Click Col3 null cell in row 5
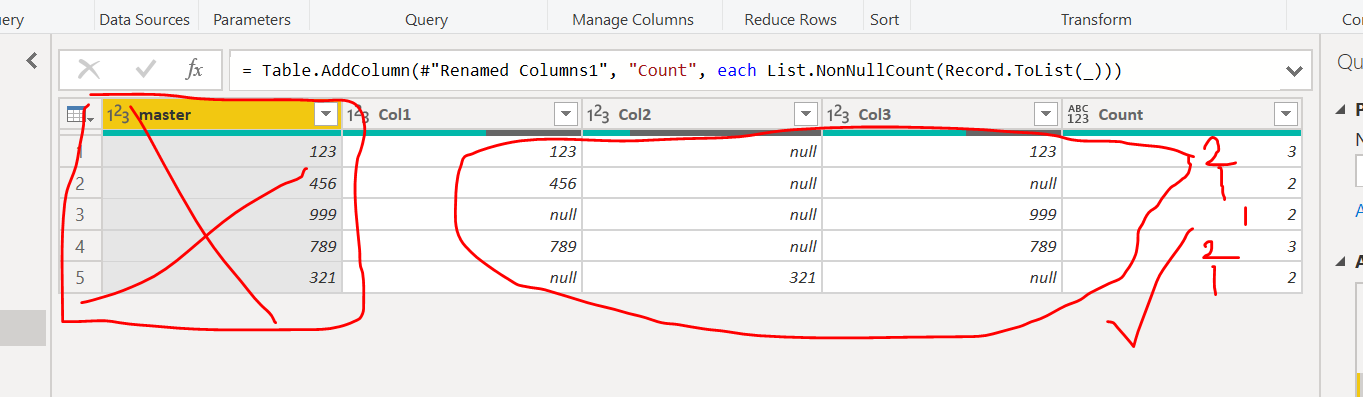The height and width of the screenshot is (397, 1363). coord(942,278)
